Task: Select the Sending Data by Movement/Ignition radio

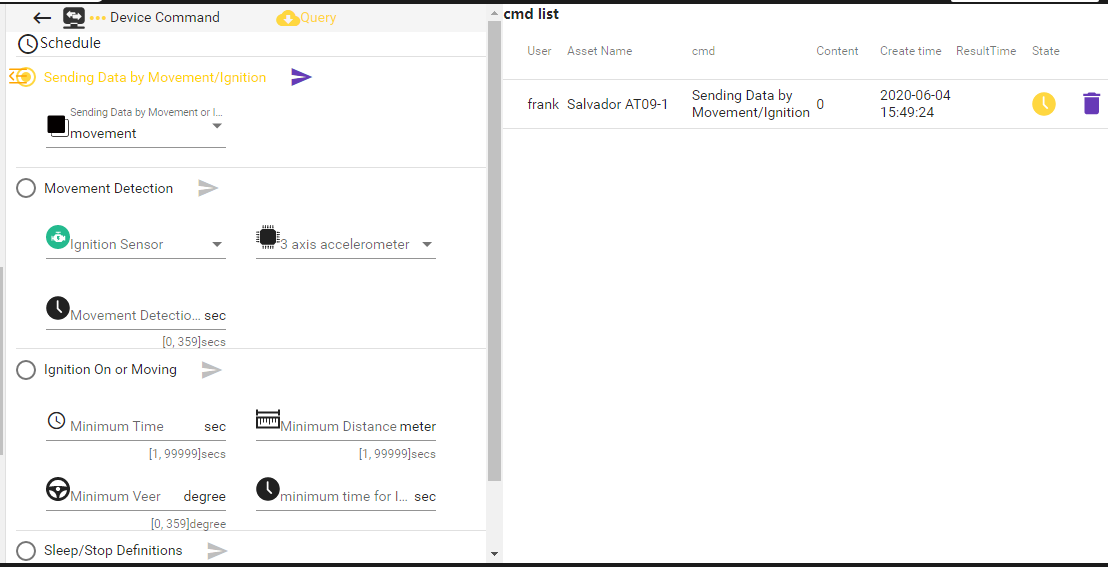Action: click(x=24, y=77)
